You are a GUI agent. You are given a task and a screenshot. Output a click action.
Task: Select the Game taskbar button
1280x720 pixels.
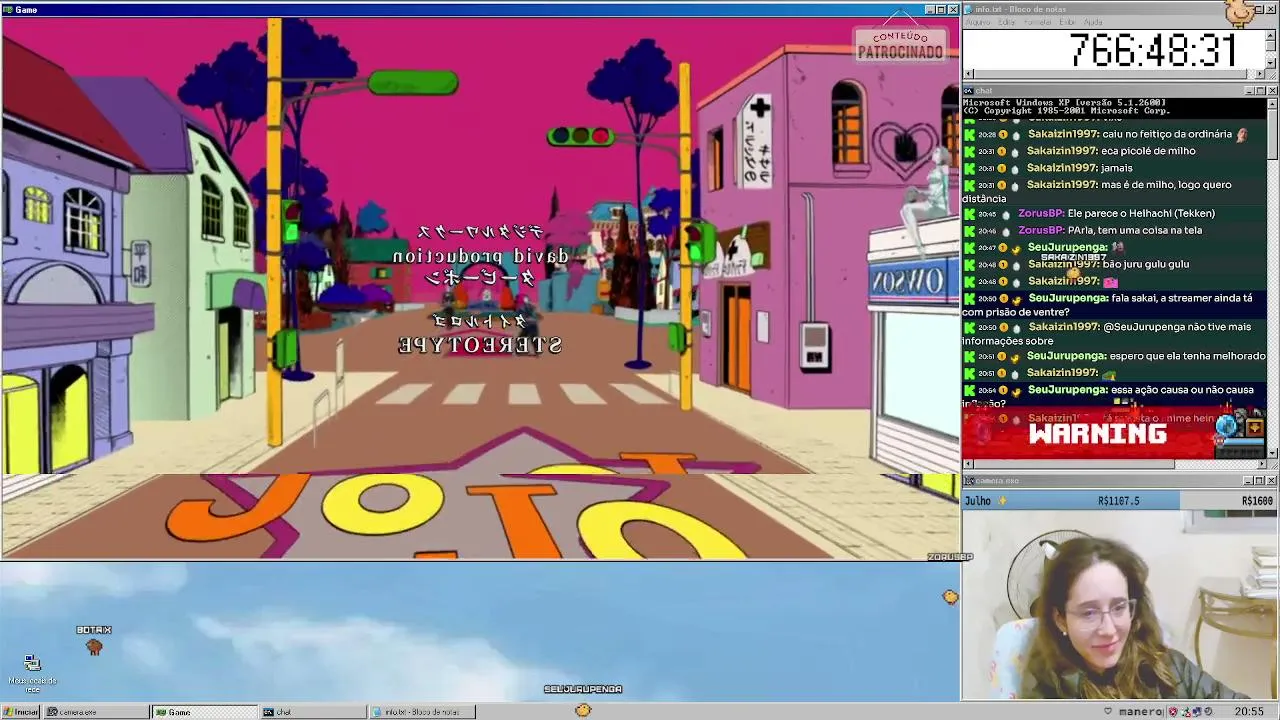204,712
